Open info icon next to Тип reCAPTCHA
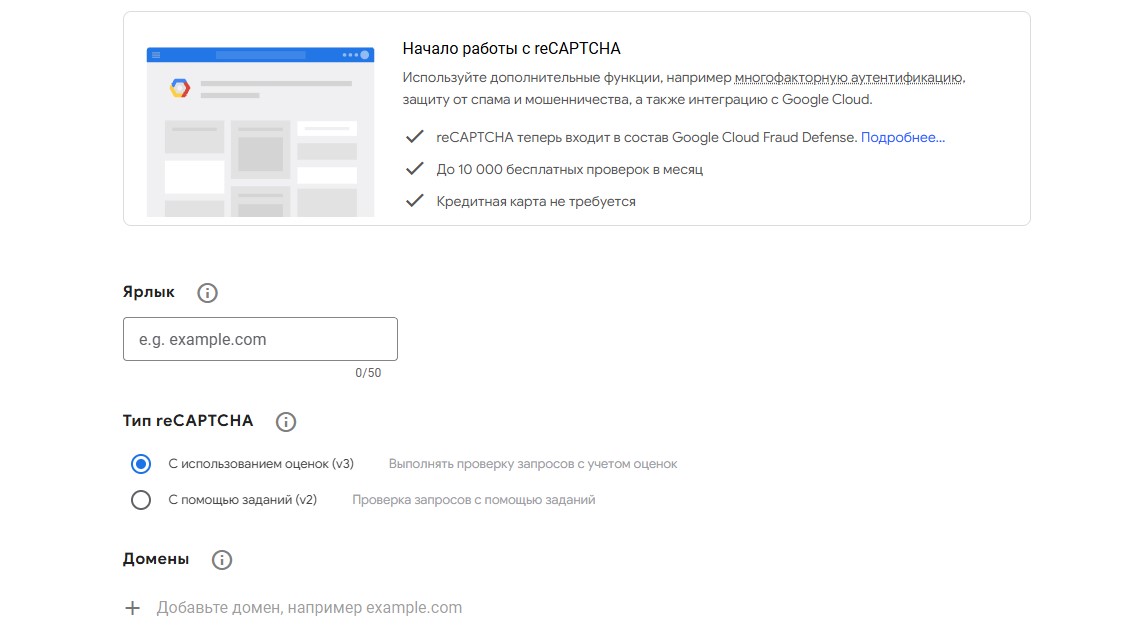The image size is (1135, 635). [286, 422]
